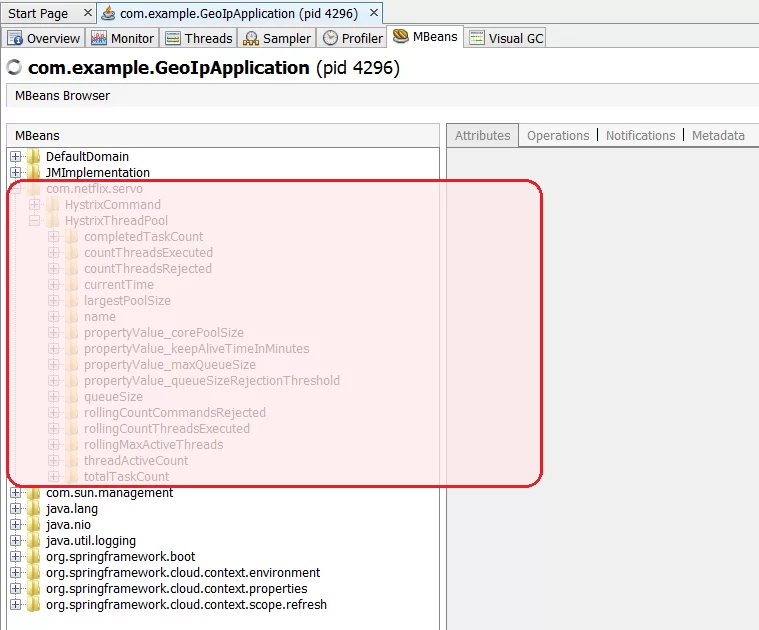This screenshot has height=630, width=759.
Task: Click the Monitor chart icon
Action: pos(99,38)
